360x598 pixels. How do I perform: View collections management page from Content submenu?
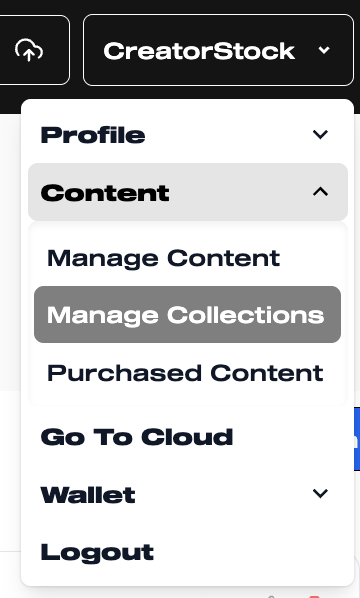(x=187, y=315)
